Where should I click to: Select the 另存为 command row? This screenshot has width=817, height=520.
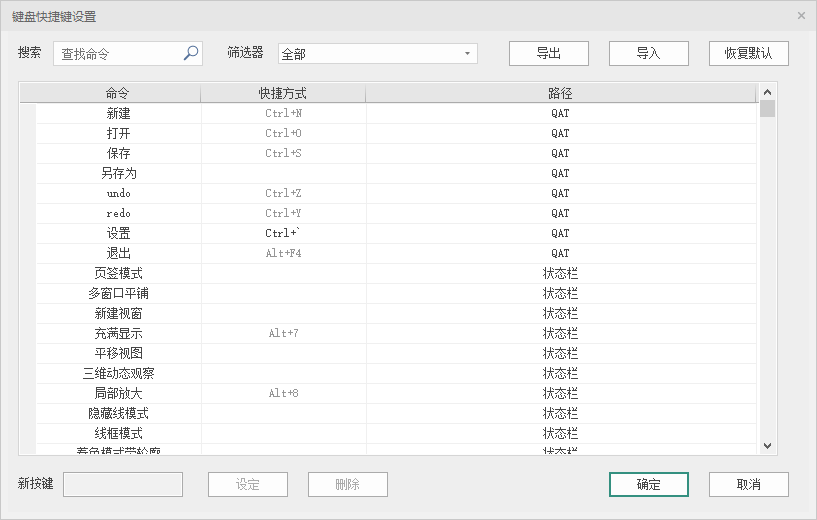click(118, 173)
